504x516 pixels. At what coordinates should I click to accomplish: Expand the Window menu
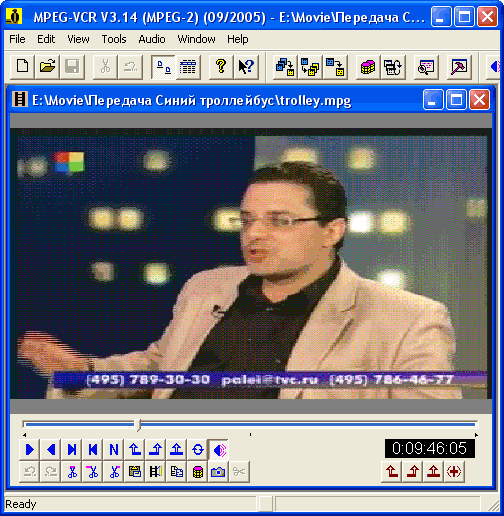click(x=196, y=39)
